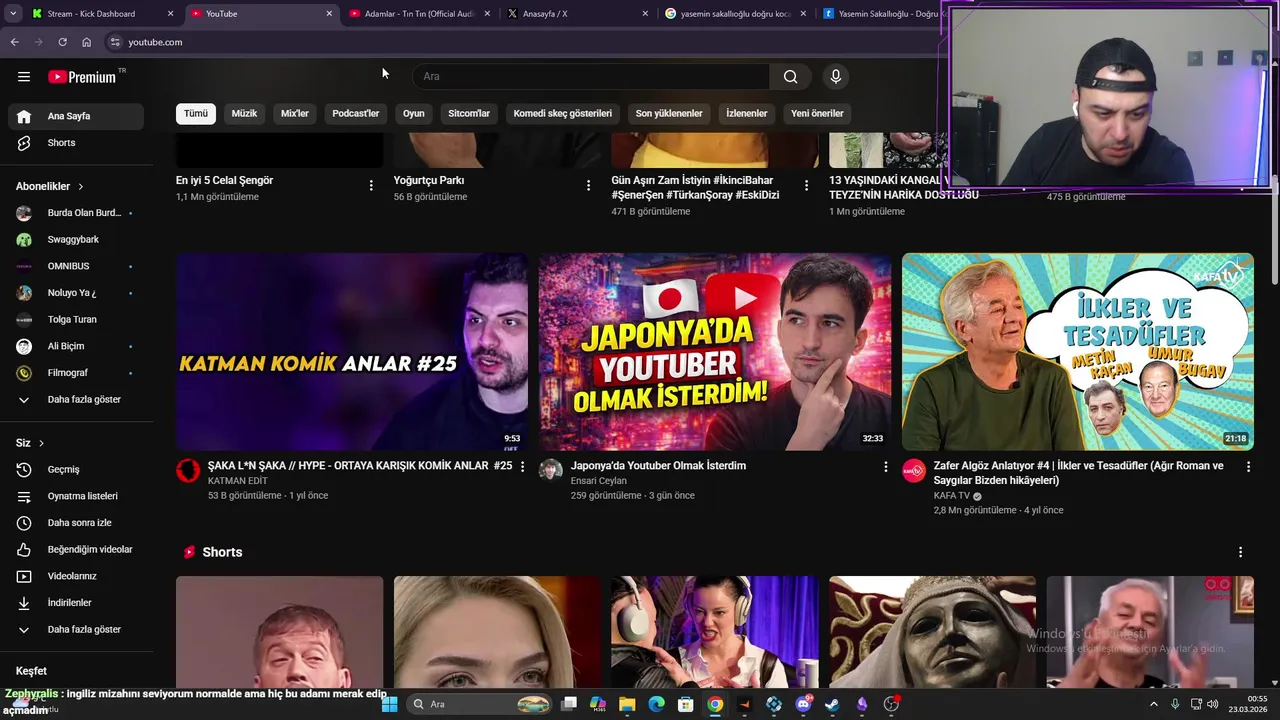Open options for KATMAN KOMİK ANLAR #25 video

(x=522, y=467)
